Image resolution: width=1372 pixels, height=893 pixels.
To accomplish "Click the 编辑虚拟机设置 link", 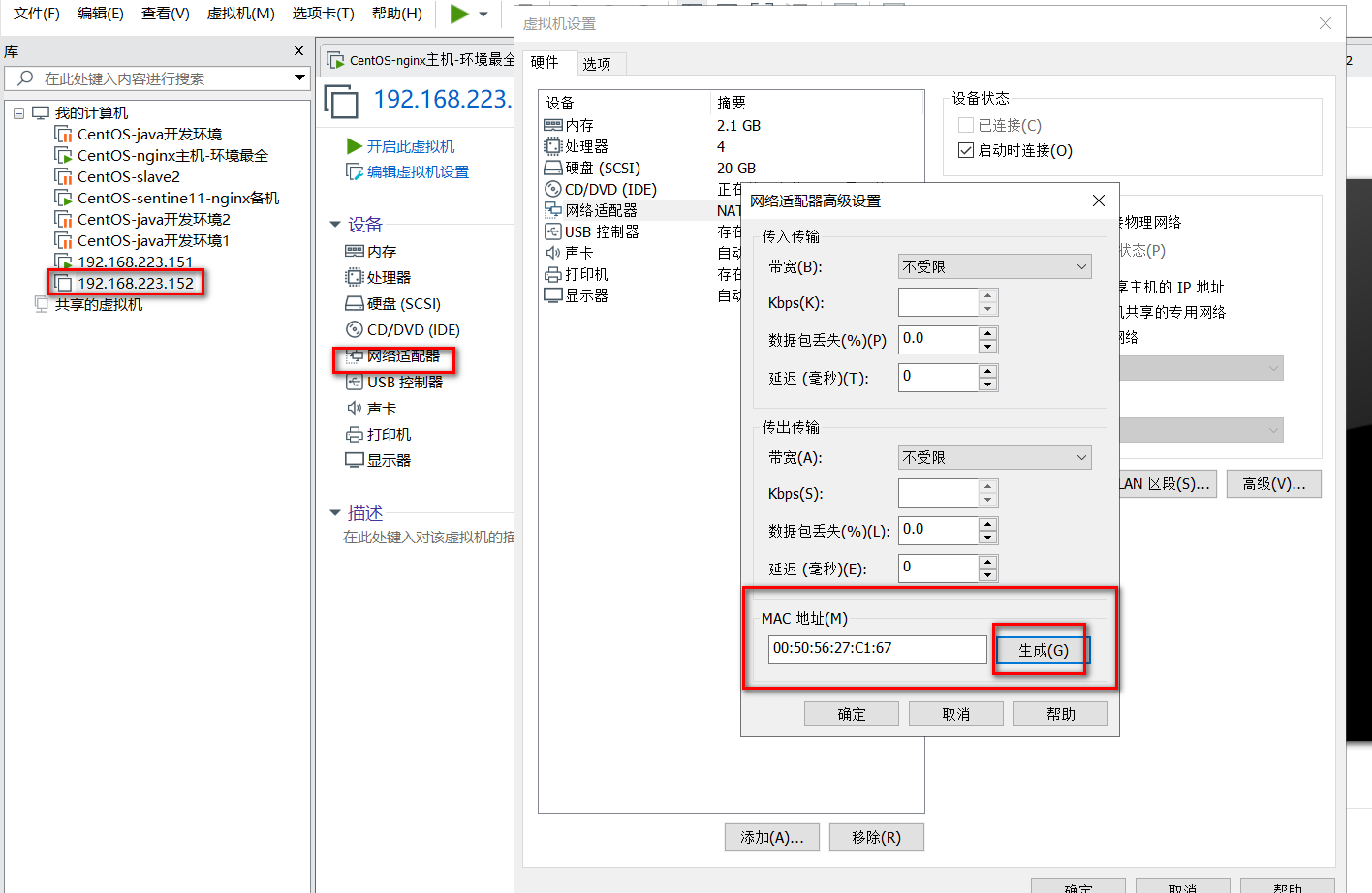I will (418, 171).
